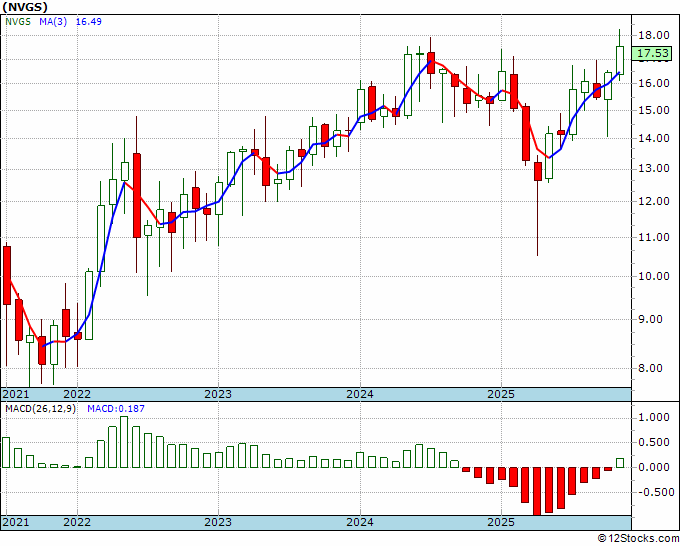
Task: Click the 18.00 price axis label
Action: click(x=653, y=35)
